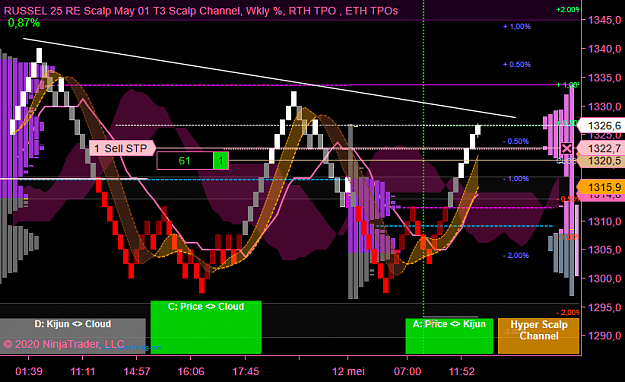Click the 1335,0 price axis label

pyautogui.click(x=604, y=78)
